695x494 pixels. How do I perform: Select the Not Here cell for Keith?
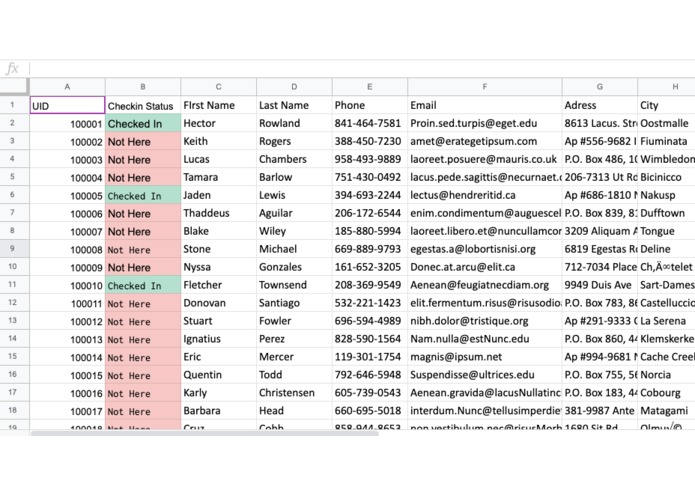pos(143,141)
